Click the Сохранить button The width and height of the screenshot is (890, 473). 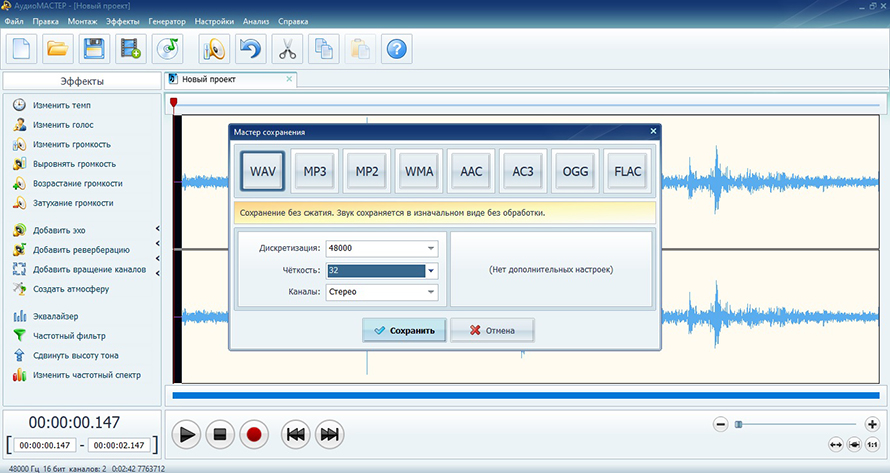pyautogui.click(x=404, y=330)
